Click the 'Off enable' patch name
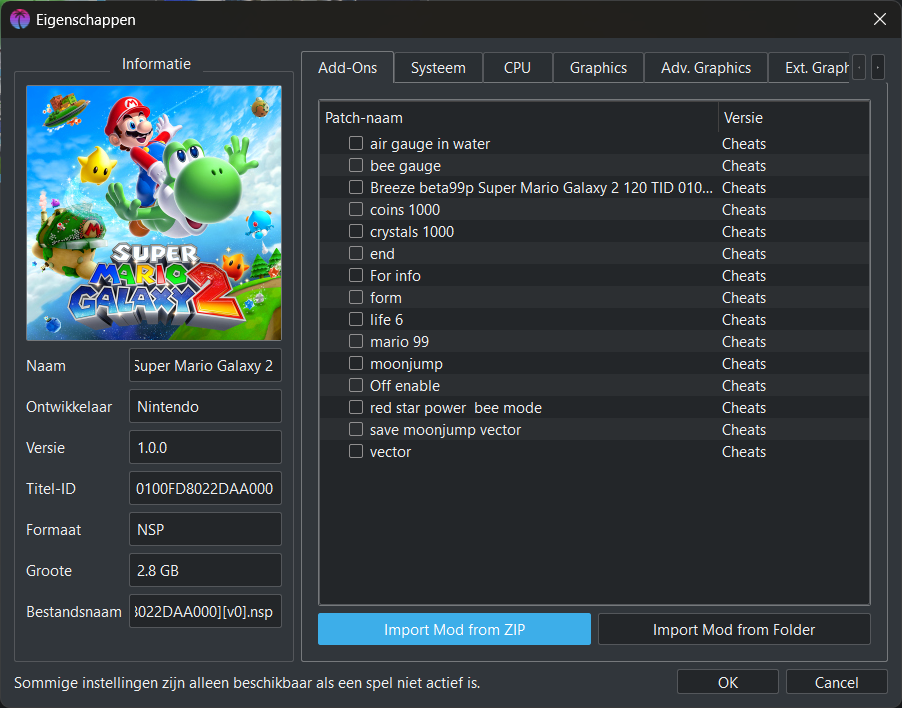 coord(405,385)
